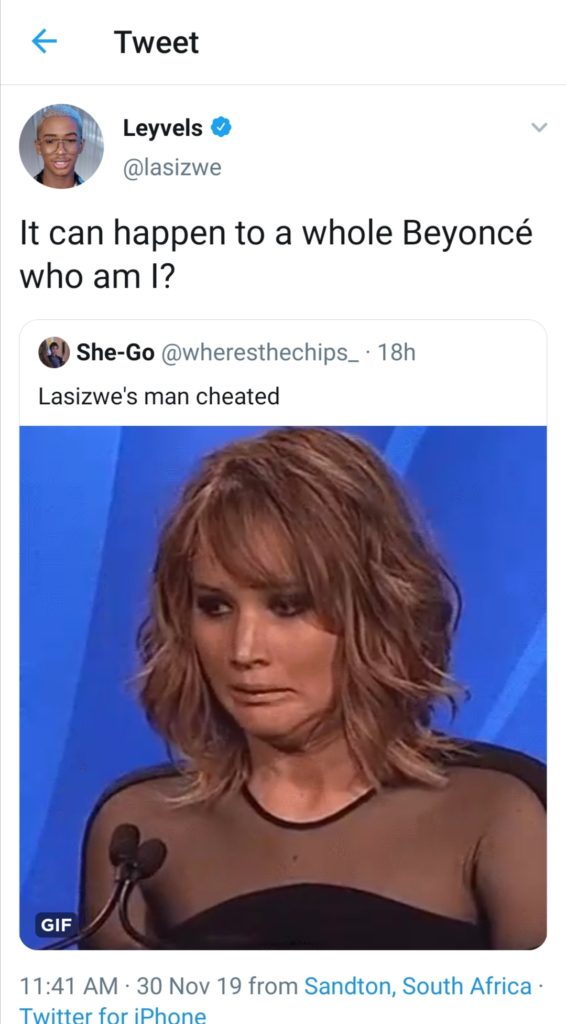Viewport: 566px width, 1024px height.
Task: Open She-Go's small avatar
Action: point(54,353)
